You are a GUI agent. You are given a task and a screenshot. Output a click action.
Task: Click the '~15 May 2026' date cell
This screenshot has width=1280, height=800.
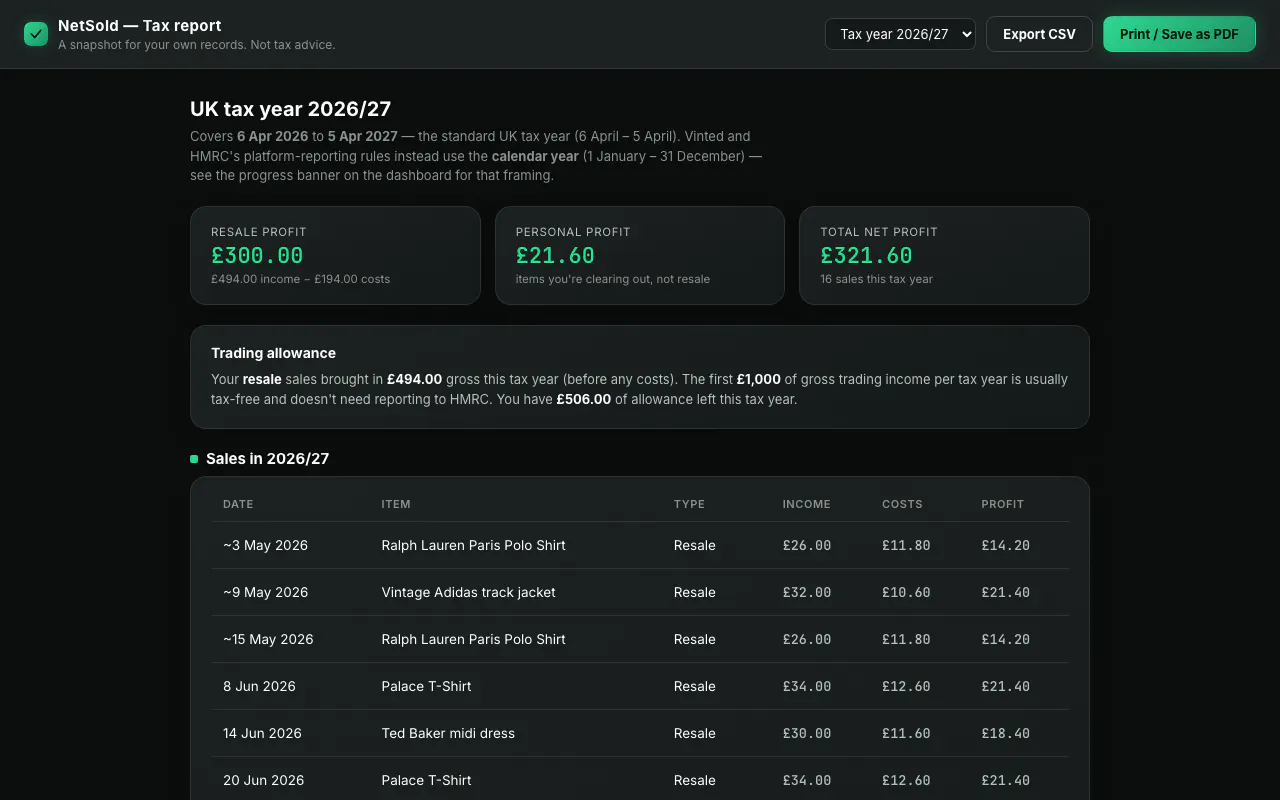[268, 639]
